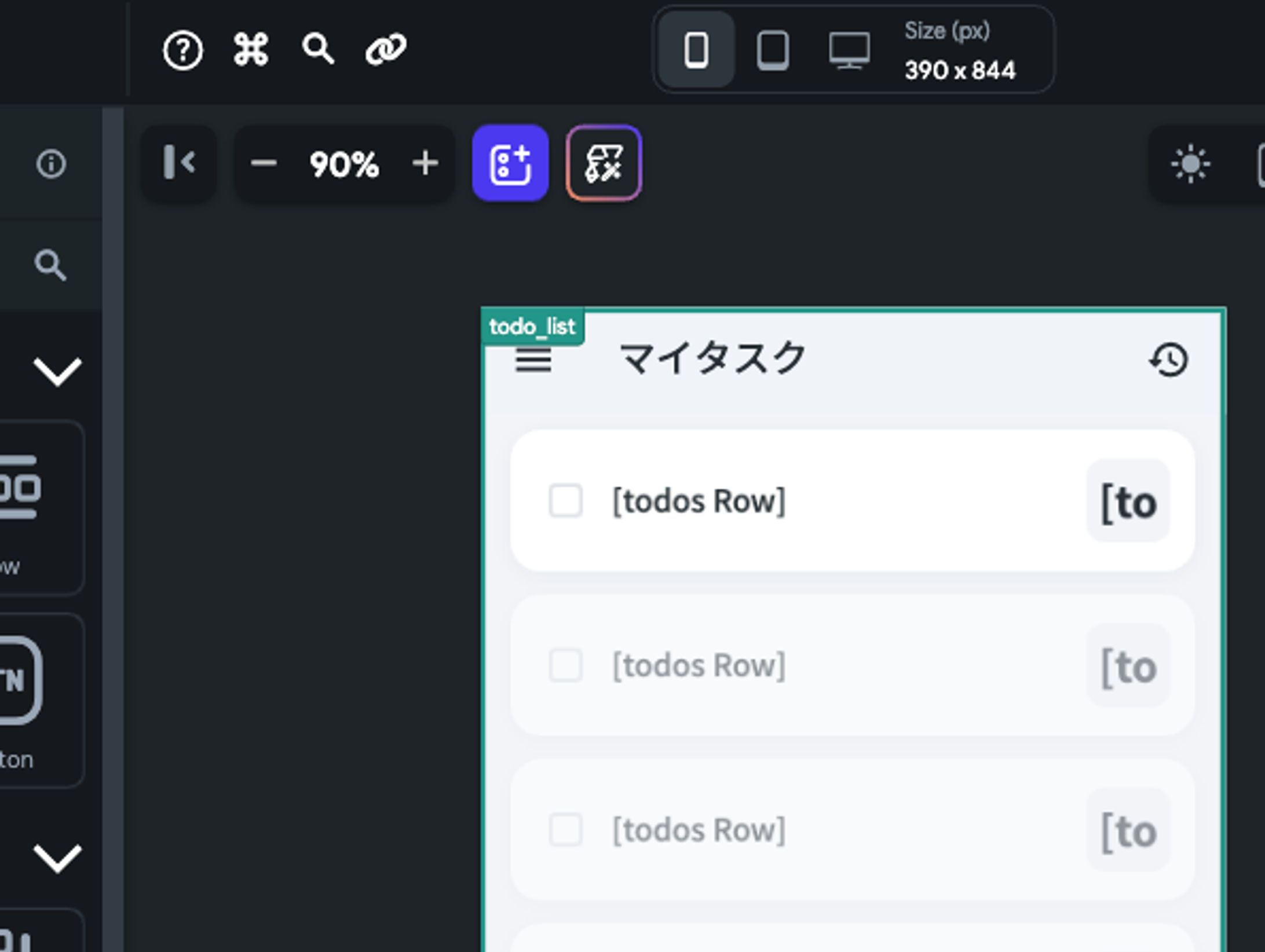Click the 90% zoom level value
1265x952 pixels.
pos(344,164)
